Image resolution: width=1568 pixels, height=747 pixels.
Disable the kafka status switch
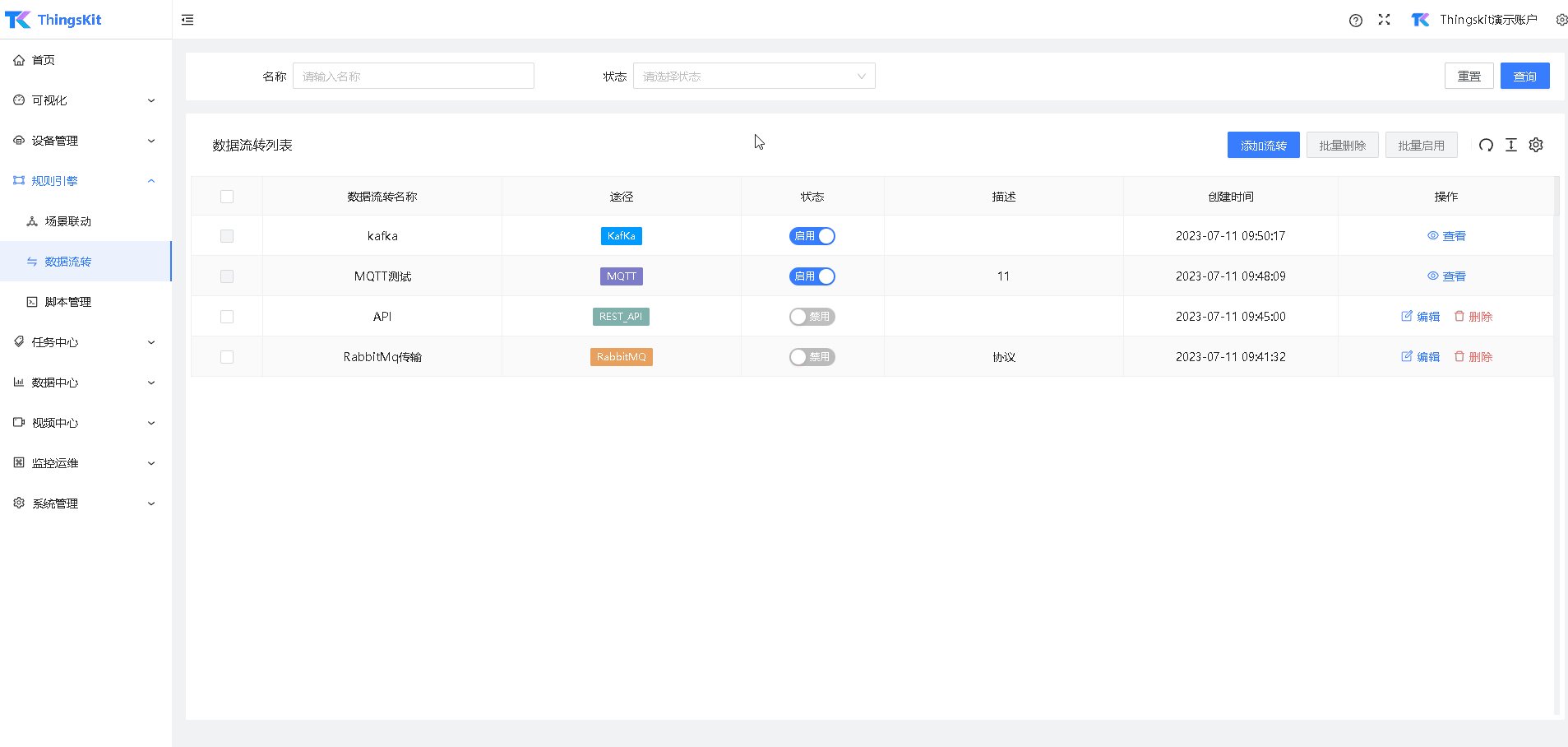click(812, 236)
